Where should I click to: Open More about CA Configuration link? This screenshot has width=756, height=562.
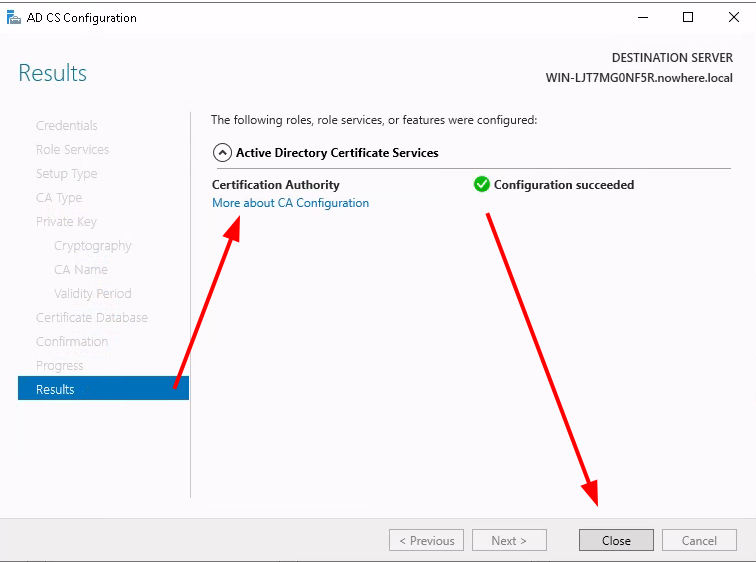(290, 203)
